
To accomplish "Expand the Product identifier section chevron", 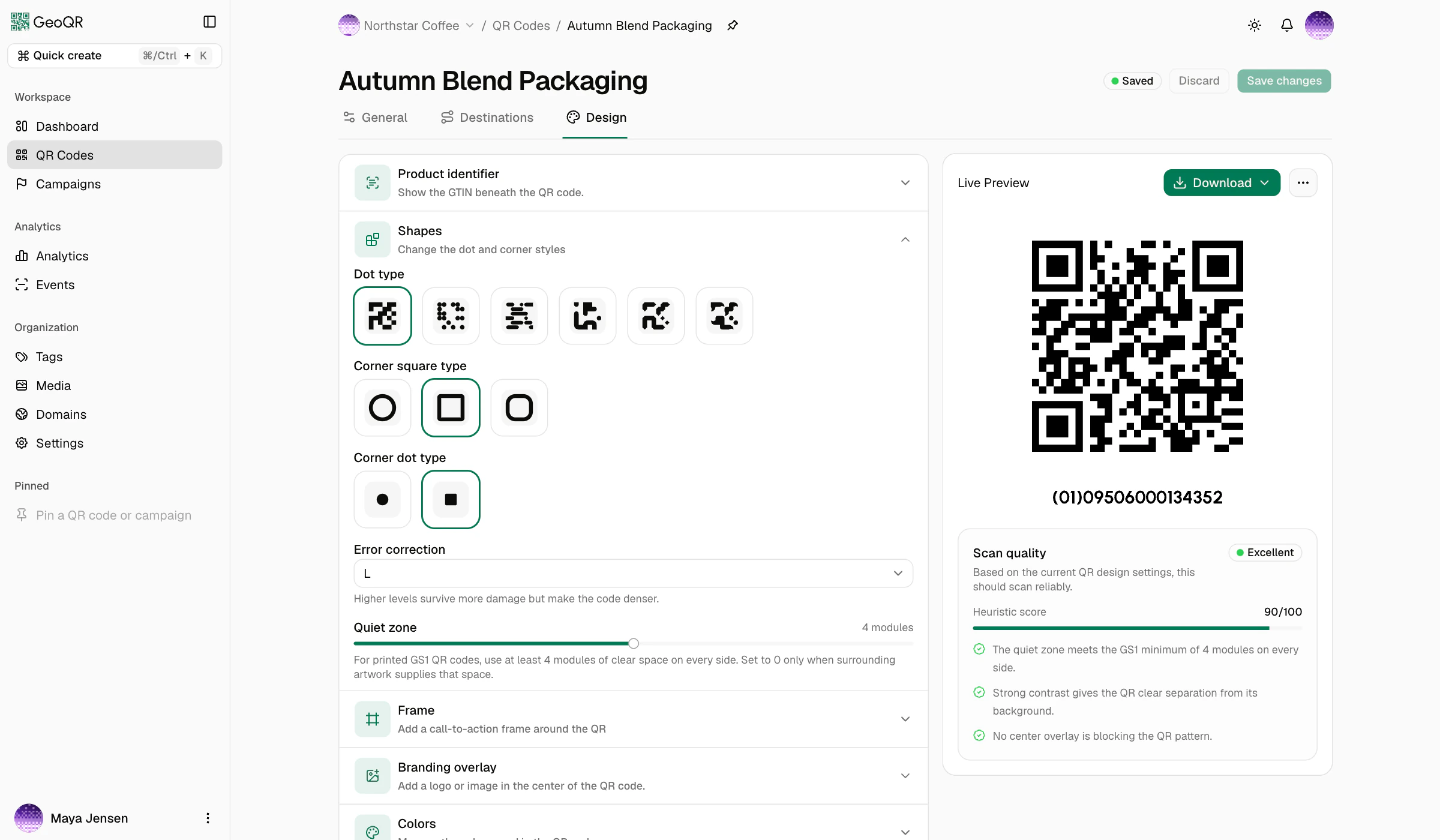I will click(x=905, y=182).
